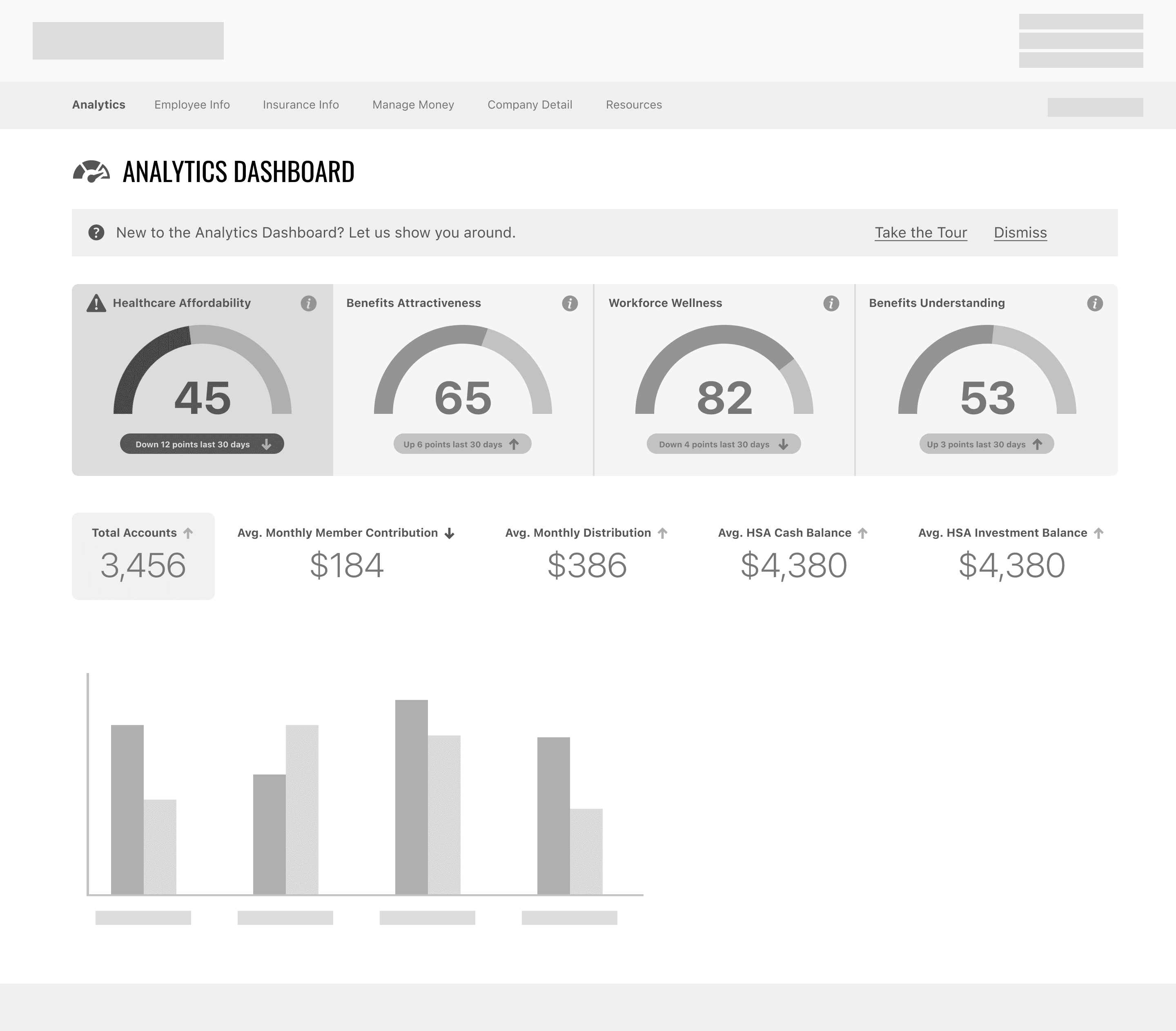Click the Analytics Dashboard gauge icon
1176x1031 pixels.
tap(91, 171)
